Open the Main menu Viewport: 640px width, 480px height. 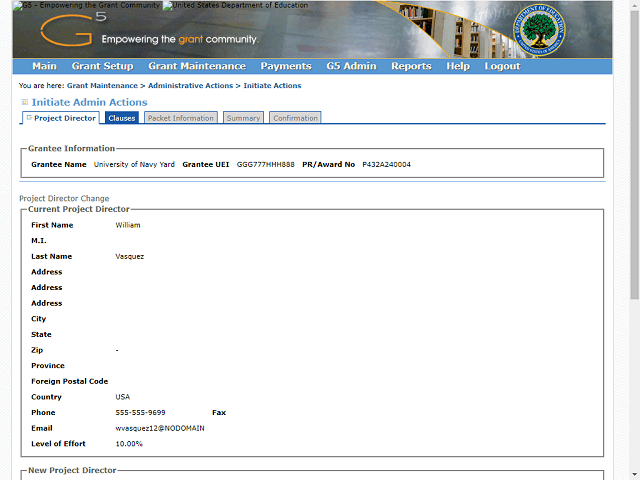(44, 66)
